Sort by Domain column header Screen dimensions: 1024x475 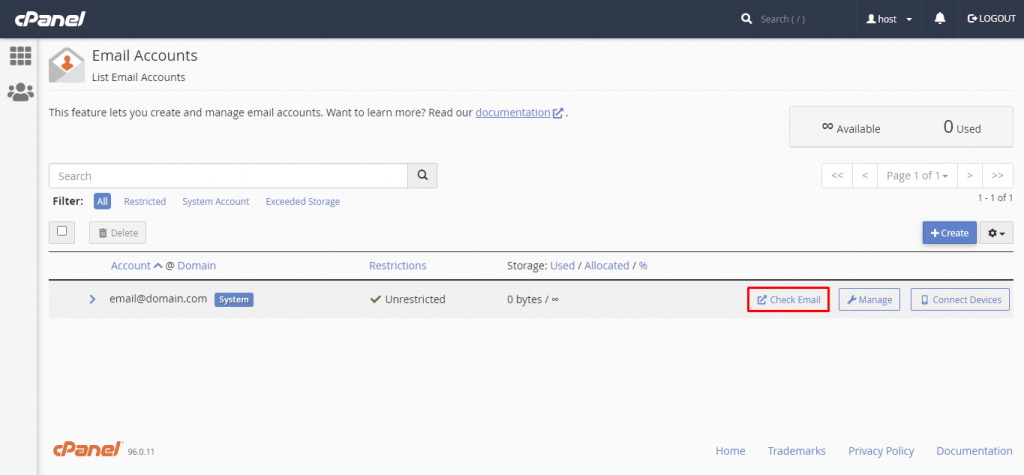click(x=197, y=265)
